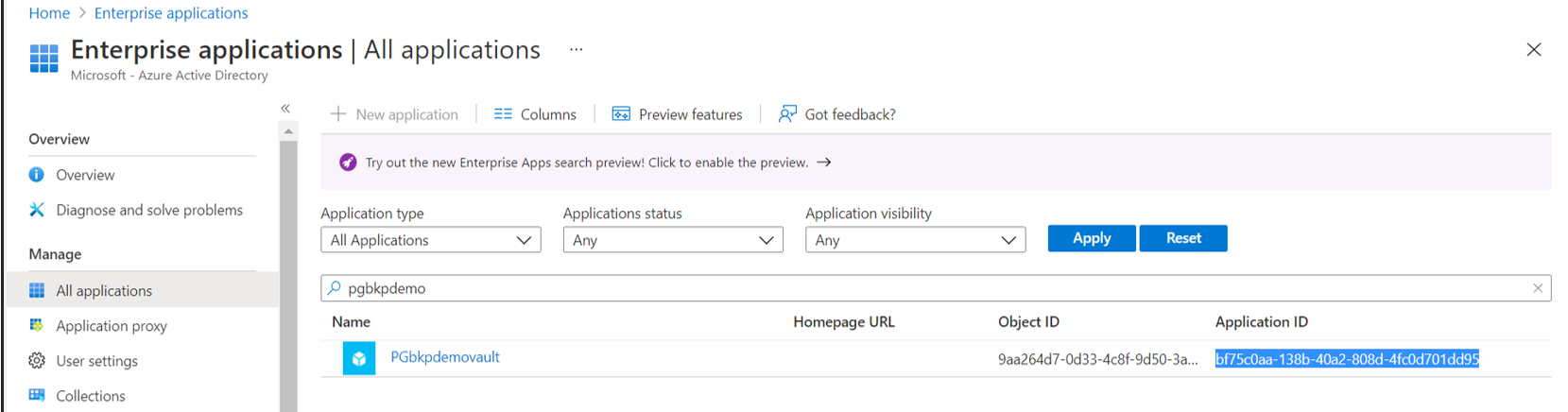Image resolution: width=1568 pixels, height=412 pixels.
Task: Click inside the application search field
Action: [x=926, y=288]
